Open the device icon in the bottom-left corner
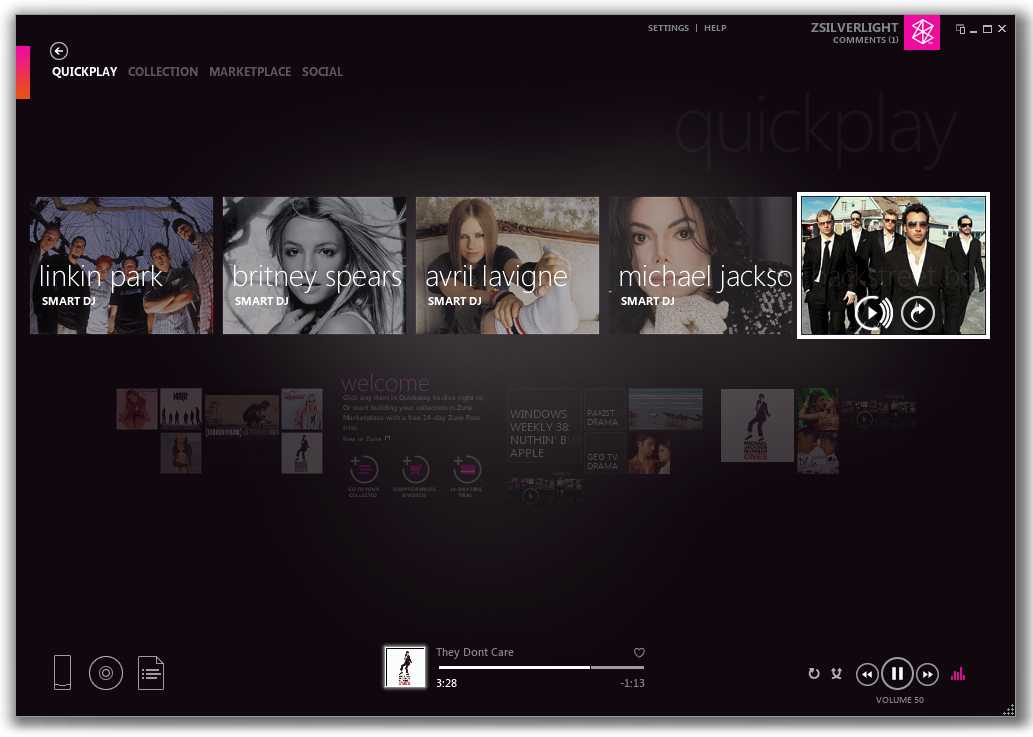This screenshot has height=737, width=1033. pyautogui.click(x=63, y=672)
